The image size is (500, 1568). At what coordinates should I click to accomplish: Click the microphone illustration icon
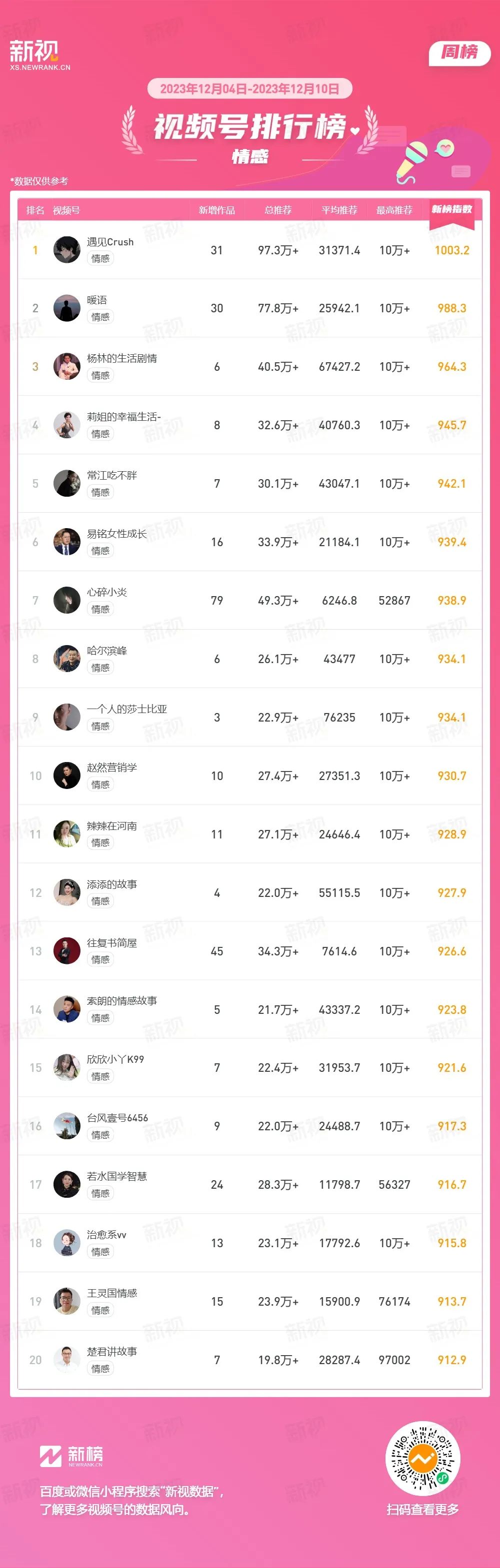point(411,161)
